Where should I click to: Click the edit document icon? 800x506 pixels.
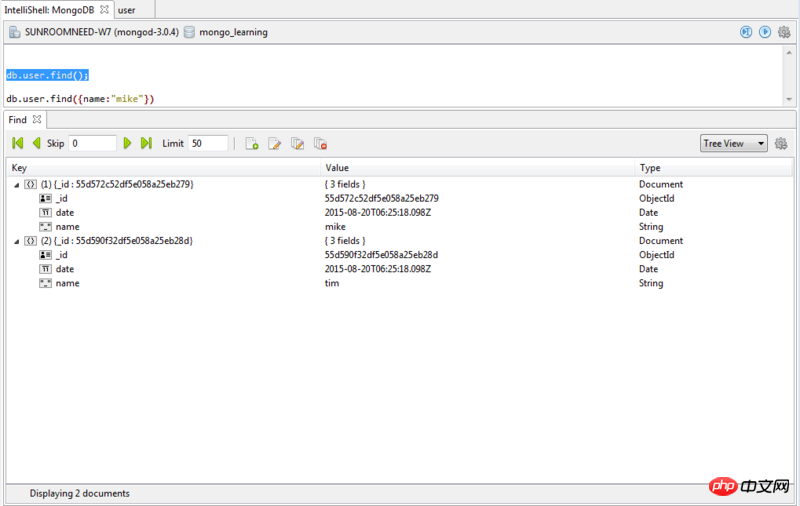click(x=274, y=144)
